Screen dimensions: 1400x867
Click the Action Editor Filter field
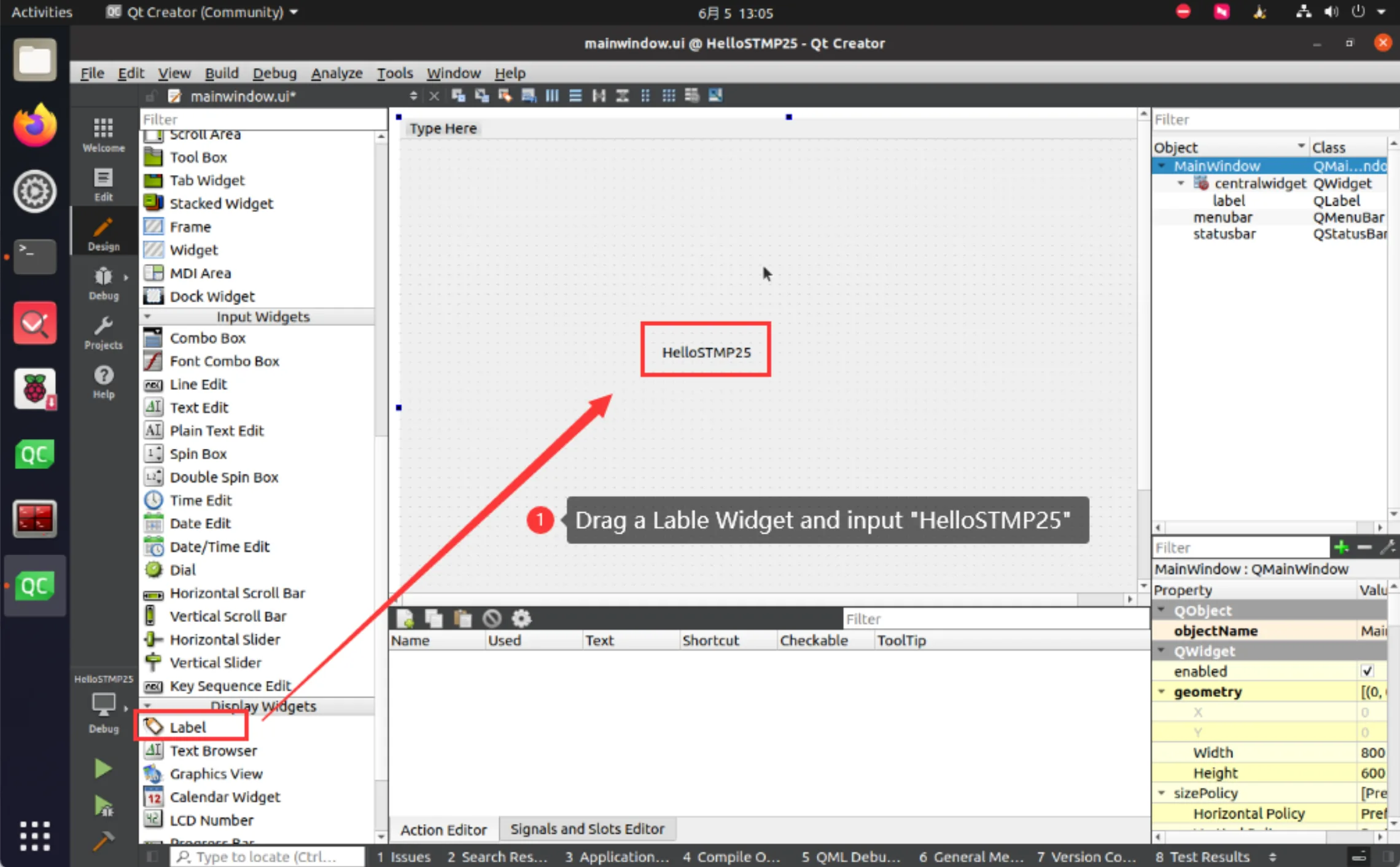click(x=996, y=618)
